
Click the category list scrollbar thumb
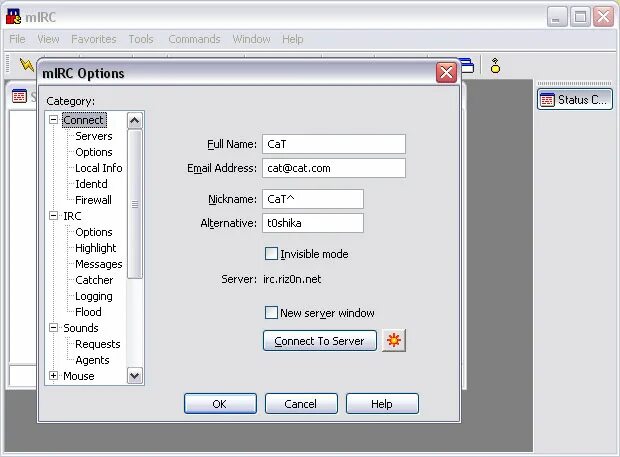(x=135, y=204)
